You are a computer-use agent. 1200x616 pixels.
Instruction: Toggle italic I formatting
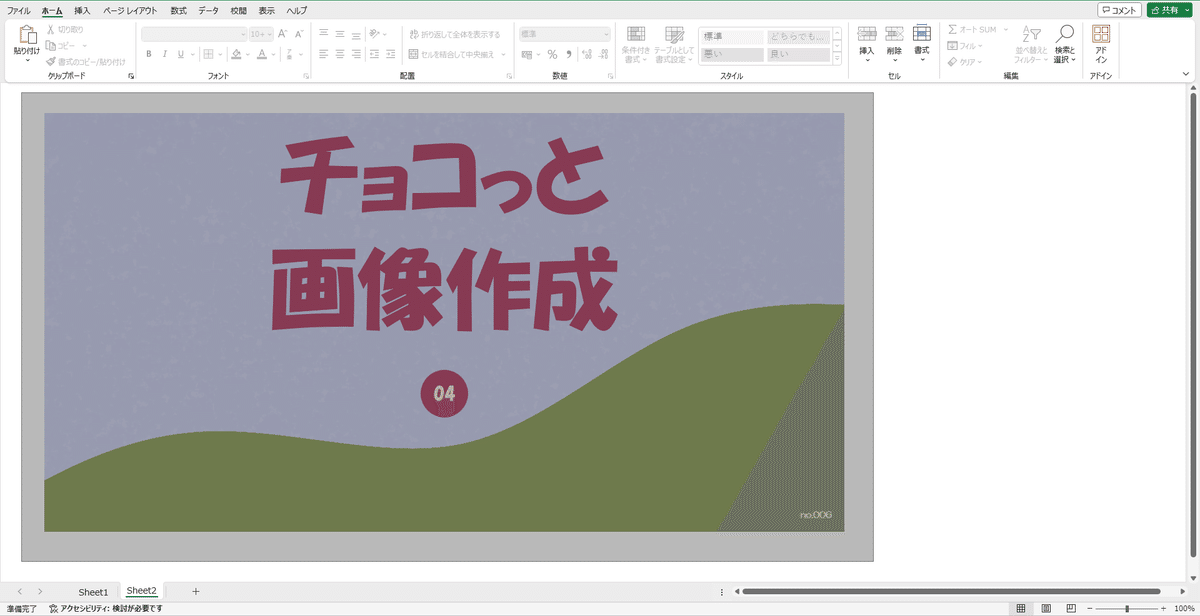tap(164, 54)
